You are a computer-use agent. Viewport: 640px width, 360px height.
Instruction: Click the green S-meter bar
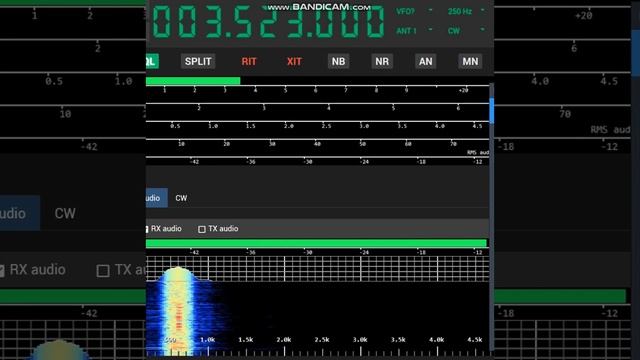193,81
